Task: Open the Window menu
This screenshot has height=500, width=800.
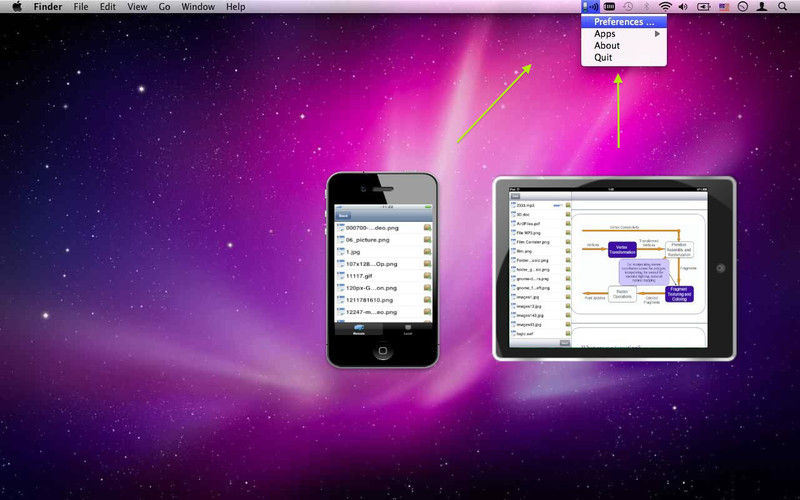Action: (198, 7)
